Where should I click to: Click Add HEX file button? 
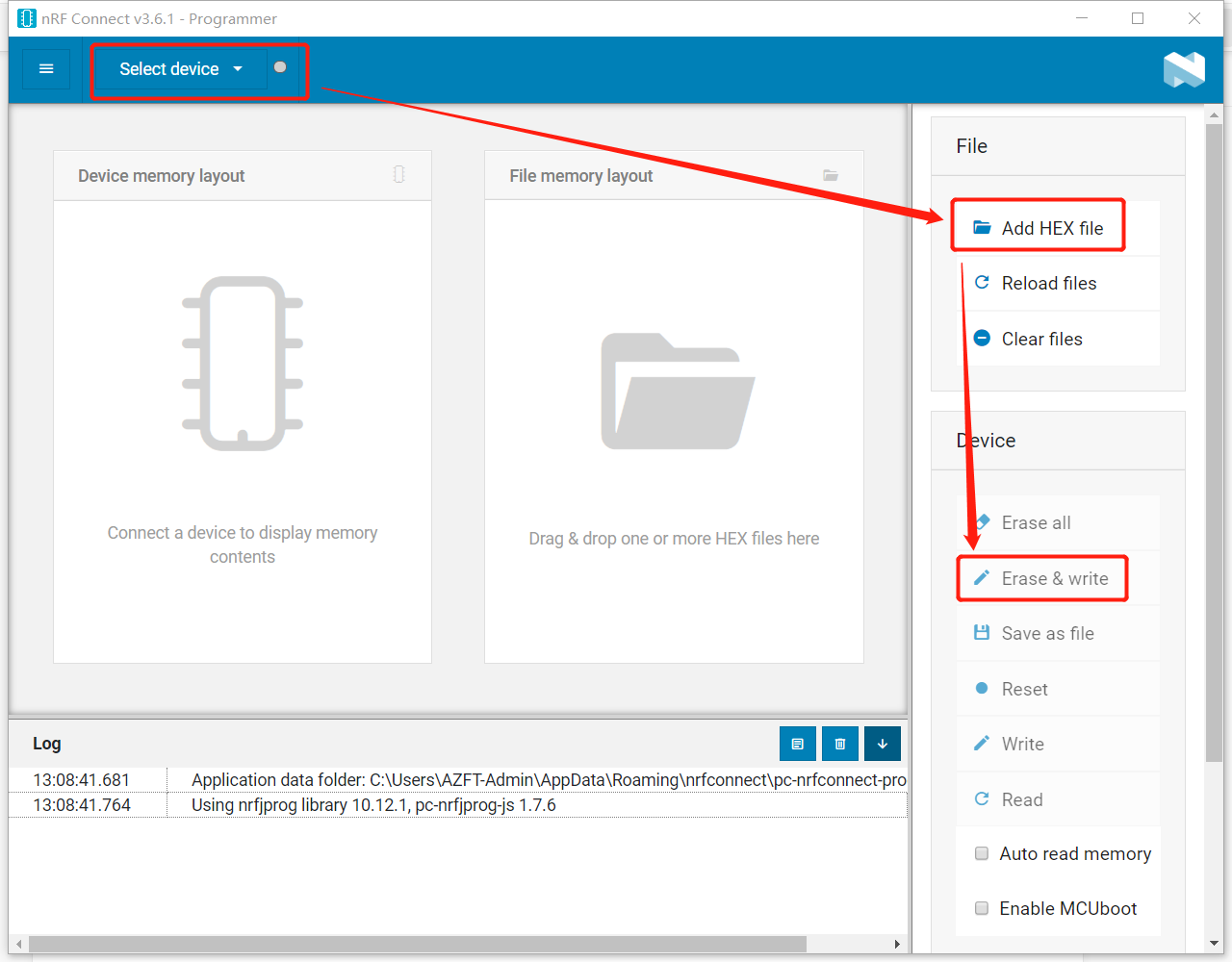coord(1058,228)
